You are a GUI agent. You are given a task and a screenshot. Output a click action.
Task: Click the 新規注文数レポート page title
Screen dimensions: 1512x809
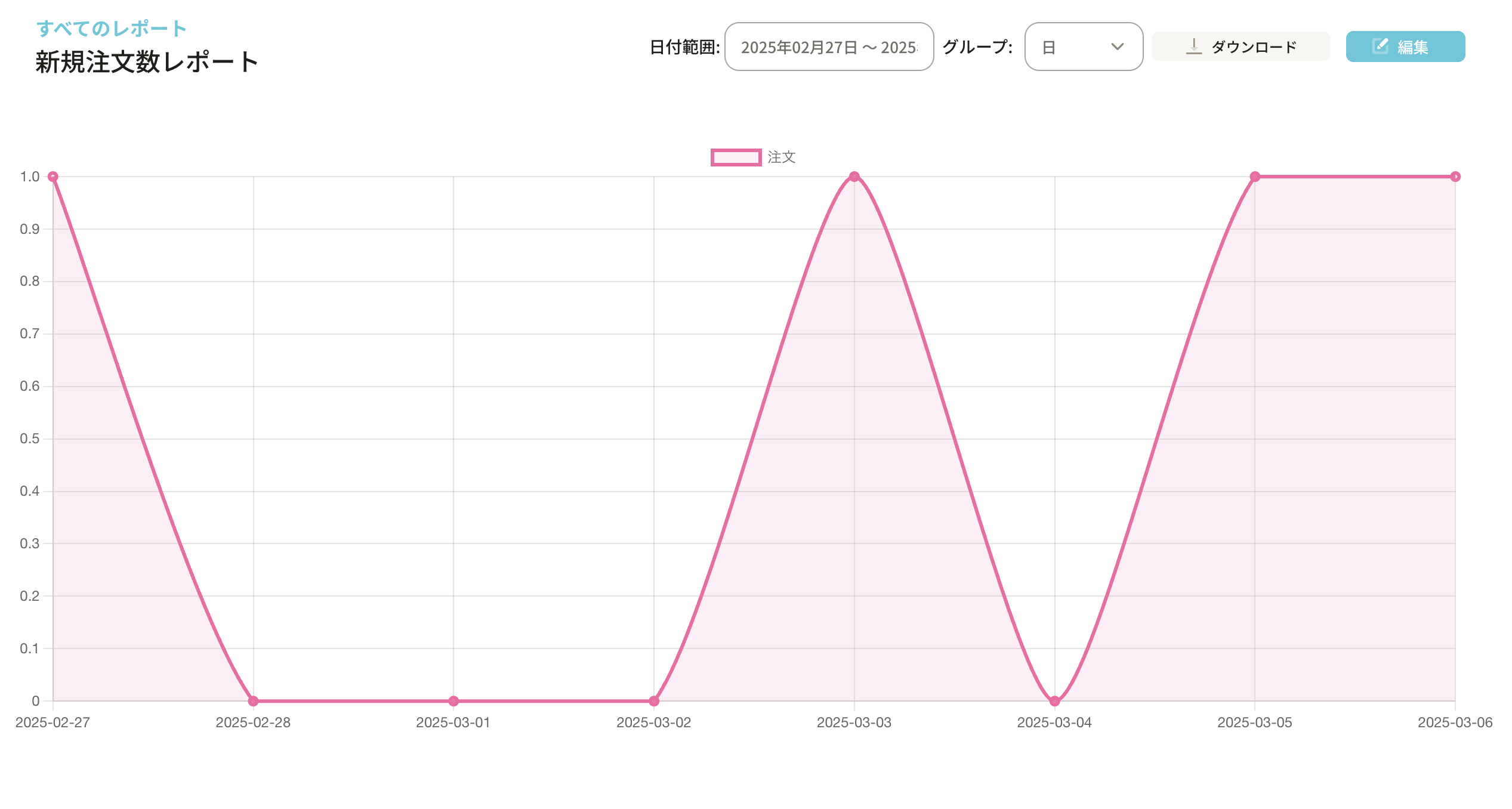pyautogui.click(x=147, y=62)
